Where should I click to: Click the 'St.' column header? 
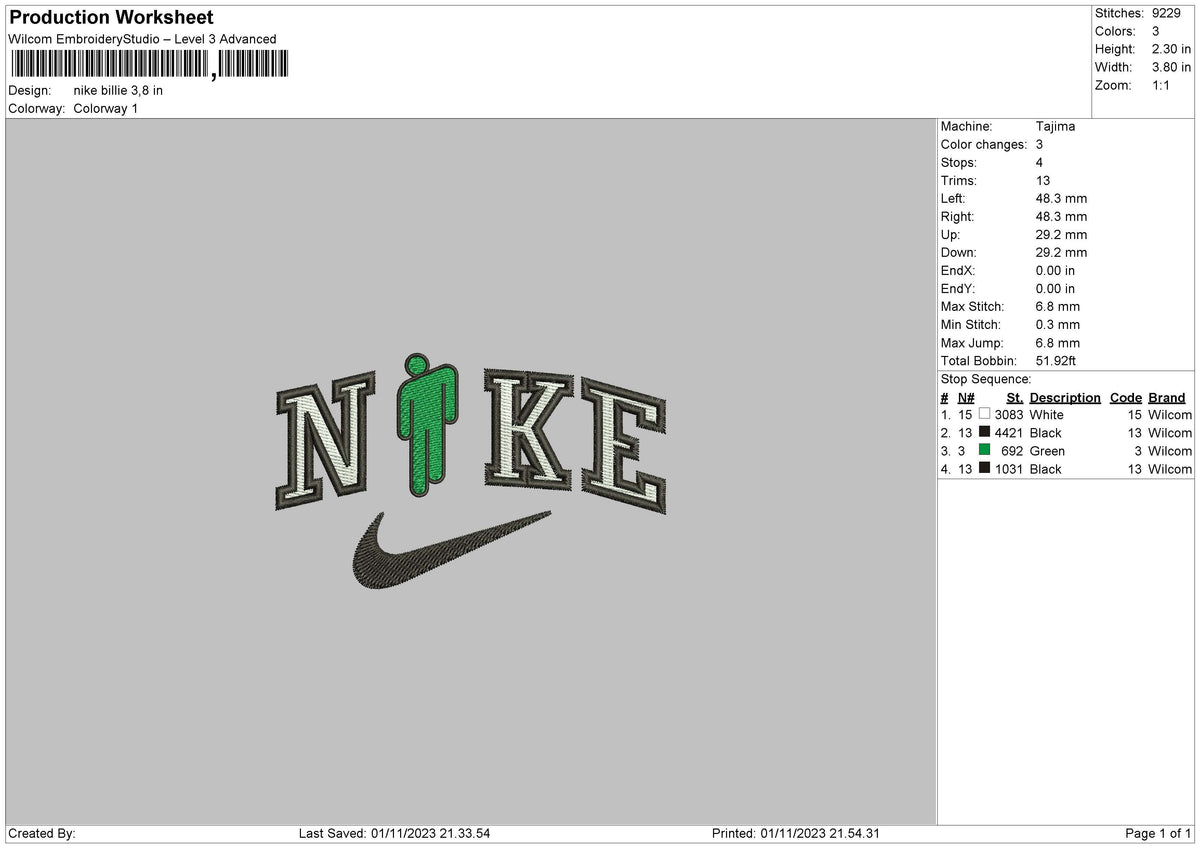tap(1015, 397)
